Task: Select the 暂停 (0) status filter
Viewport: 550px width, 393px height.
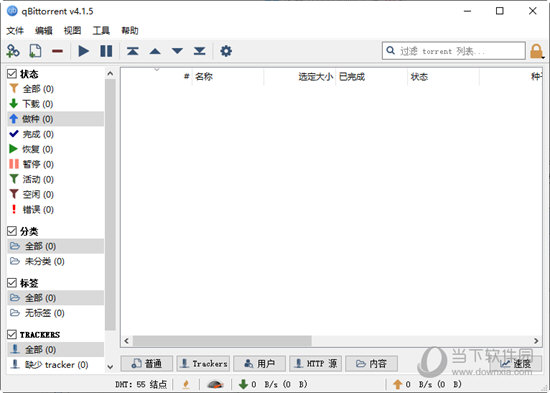Action: (55, 164)
